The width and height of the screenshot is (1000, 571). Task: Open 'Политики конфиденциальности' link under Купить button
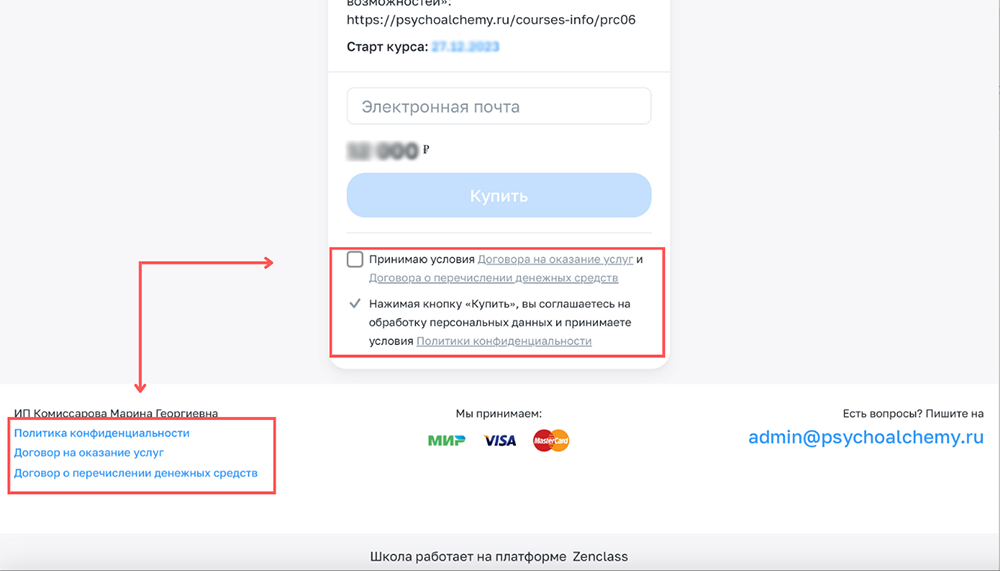coord(504,341)
